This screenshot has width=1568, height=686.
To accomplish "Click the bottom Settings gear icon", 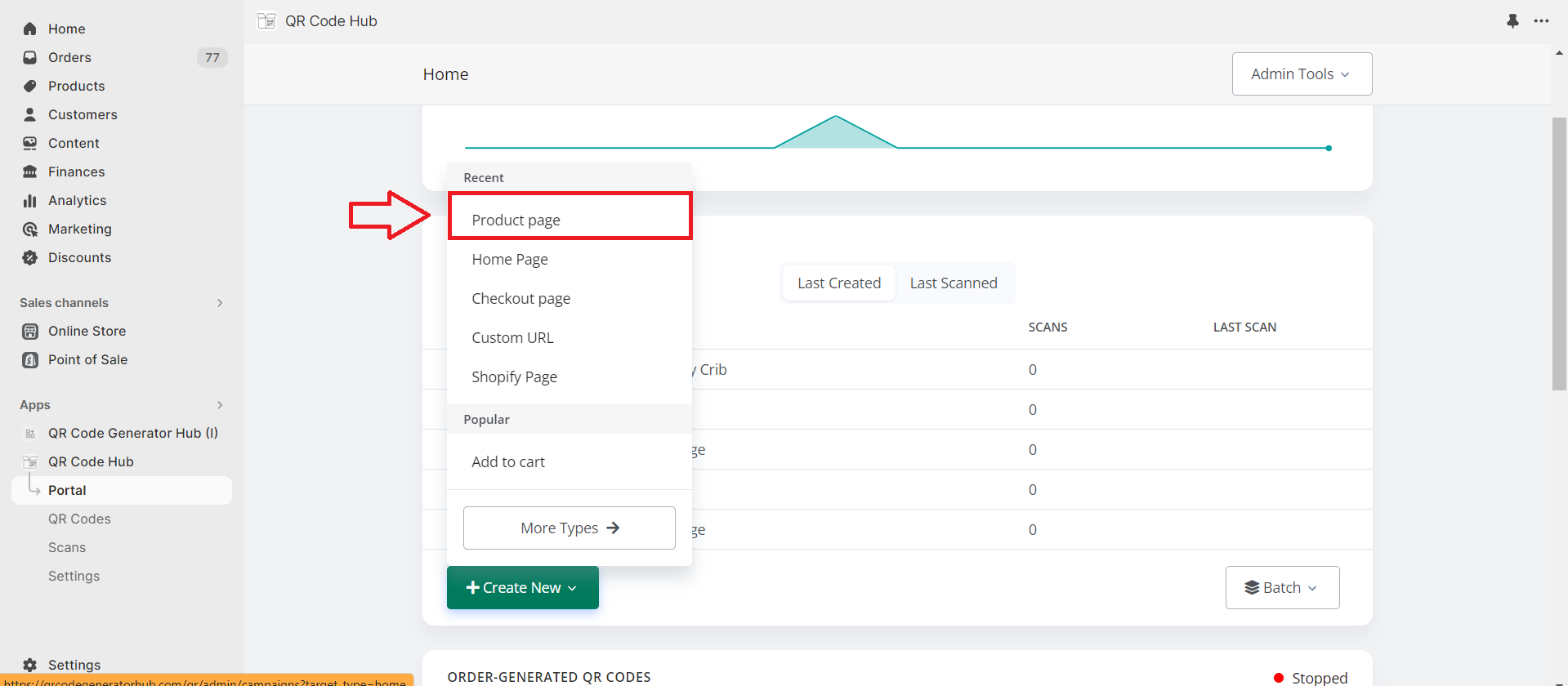I will (x=30, y=665).
